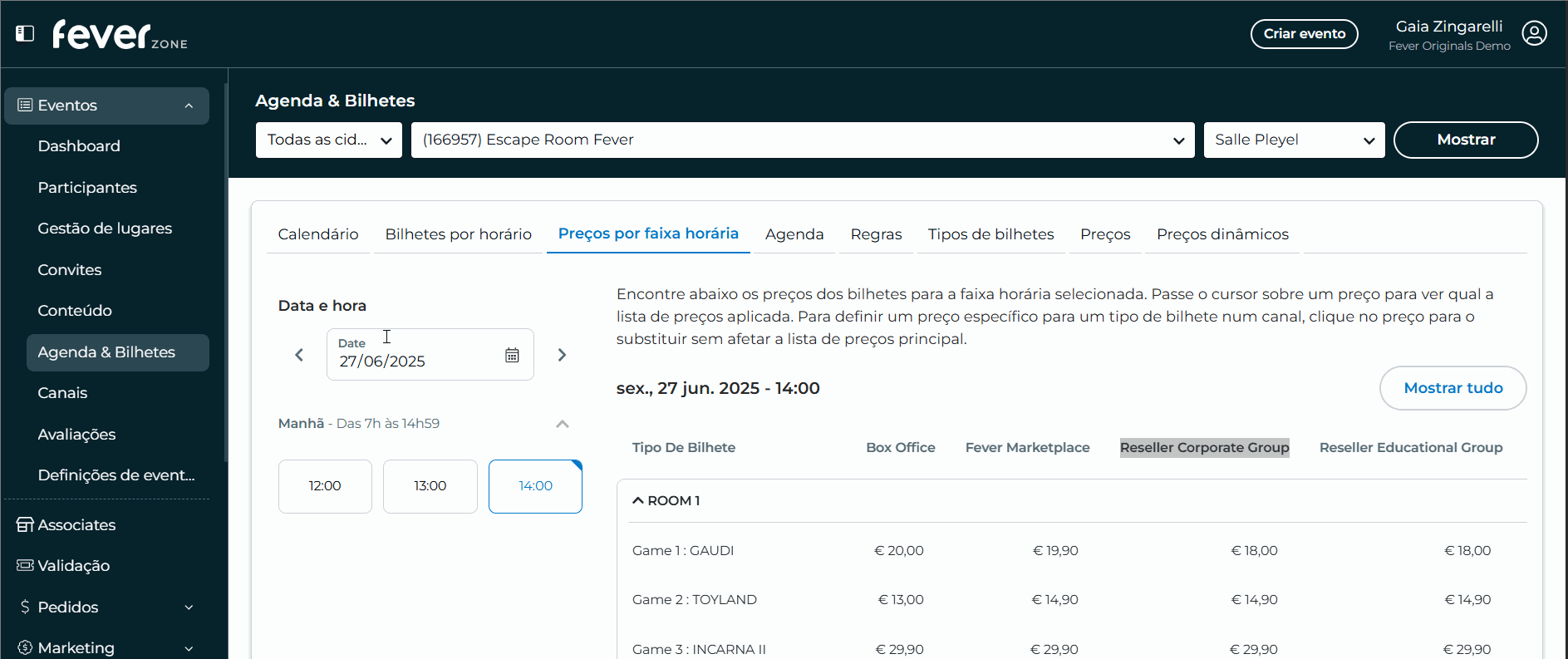Open the Todas as cidades dropdown
The height and width of the screenshot is (659, 1568).
click(329, 140)
